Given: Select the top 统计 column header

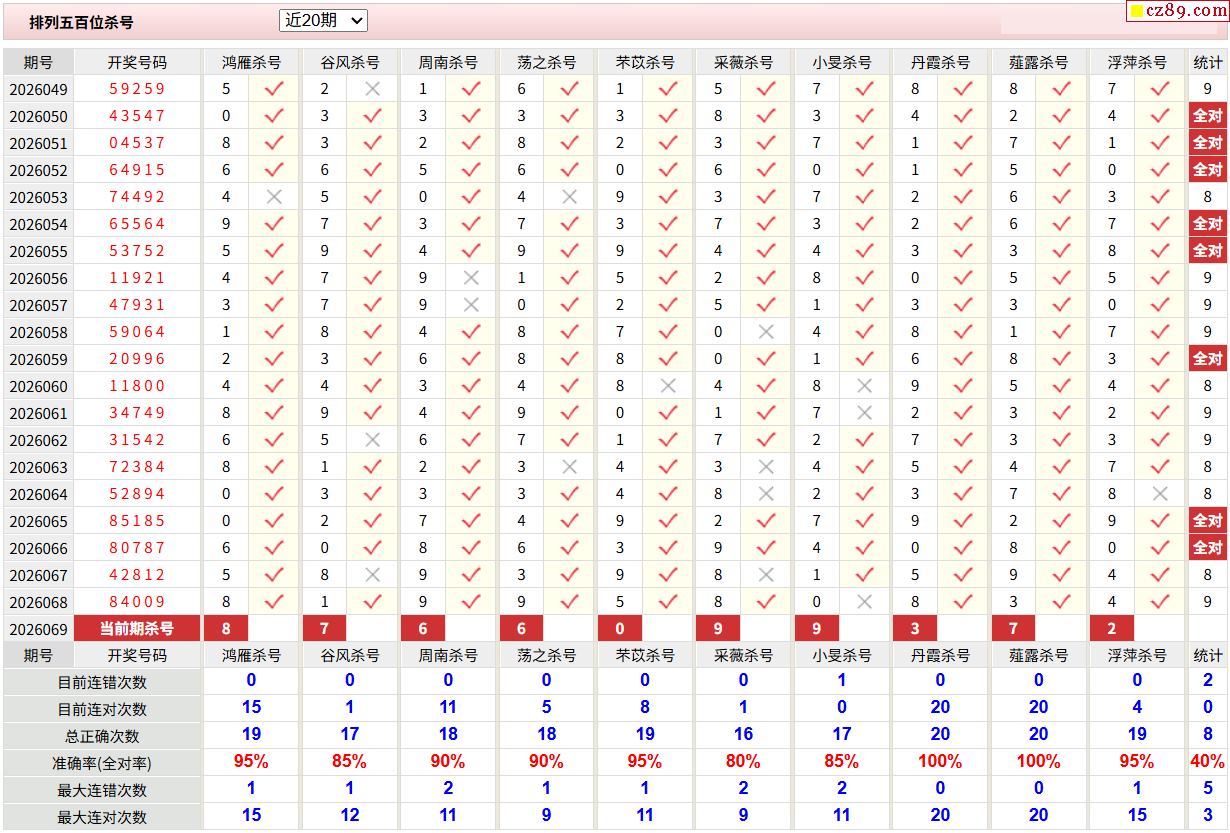Looking at the screenshot, I should tap(1207, 62).
